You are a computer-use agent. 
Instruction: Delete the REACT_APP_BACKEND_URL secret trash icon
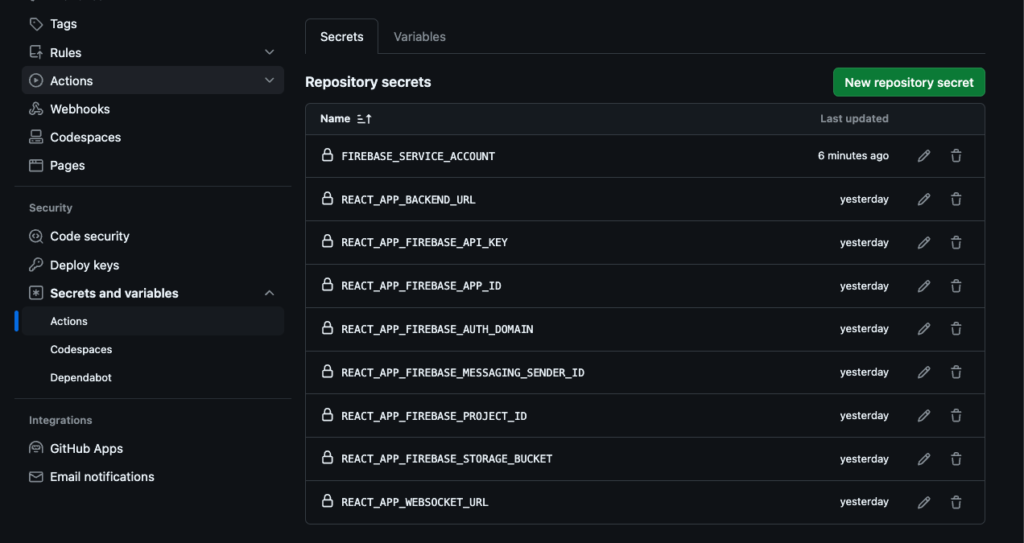[x=956, y=199]
